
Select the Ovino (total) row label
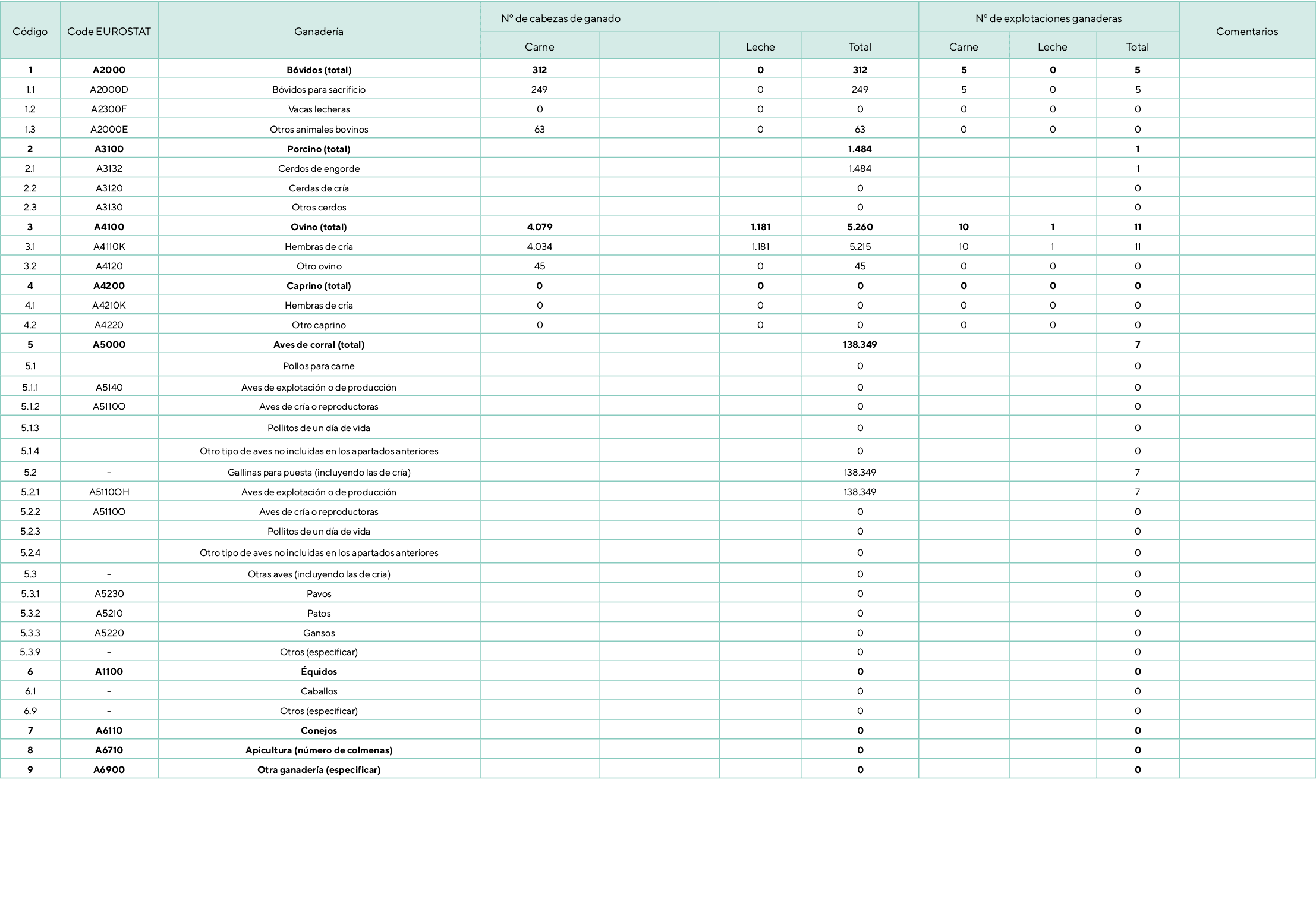click(x=319, y=227)
